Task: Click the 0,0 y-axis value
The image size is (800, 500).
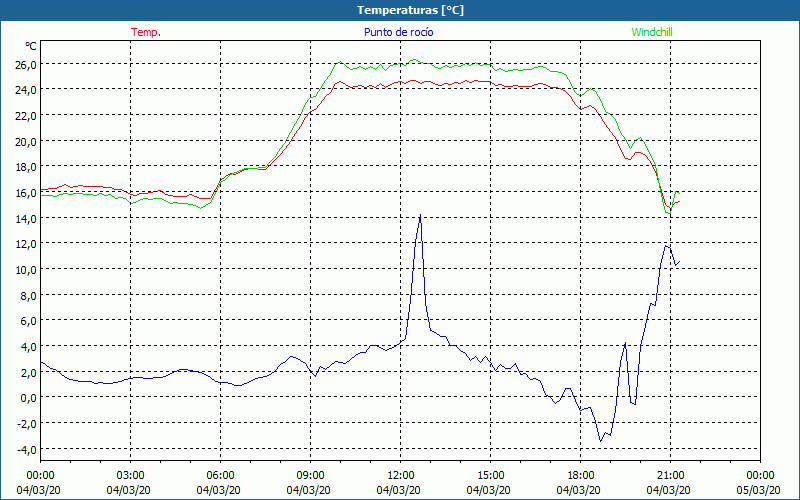Action: tap(29, 398)
